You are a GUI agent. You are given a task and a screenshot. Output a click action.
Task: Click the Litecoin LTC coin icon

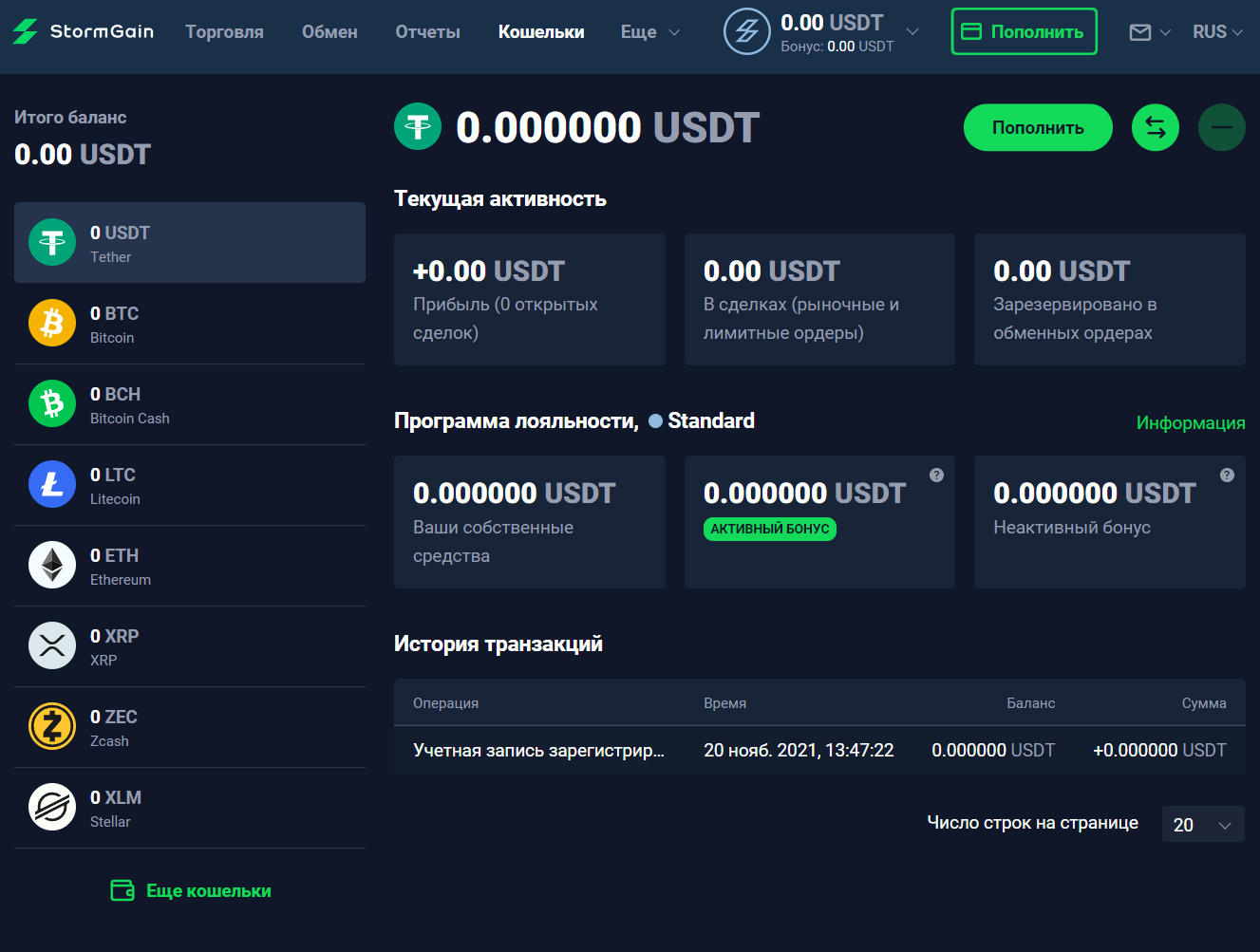(52, 484)
